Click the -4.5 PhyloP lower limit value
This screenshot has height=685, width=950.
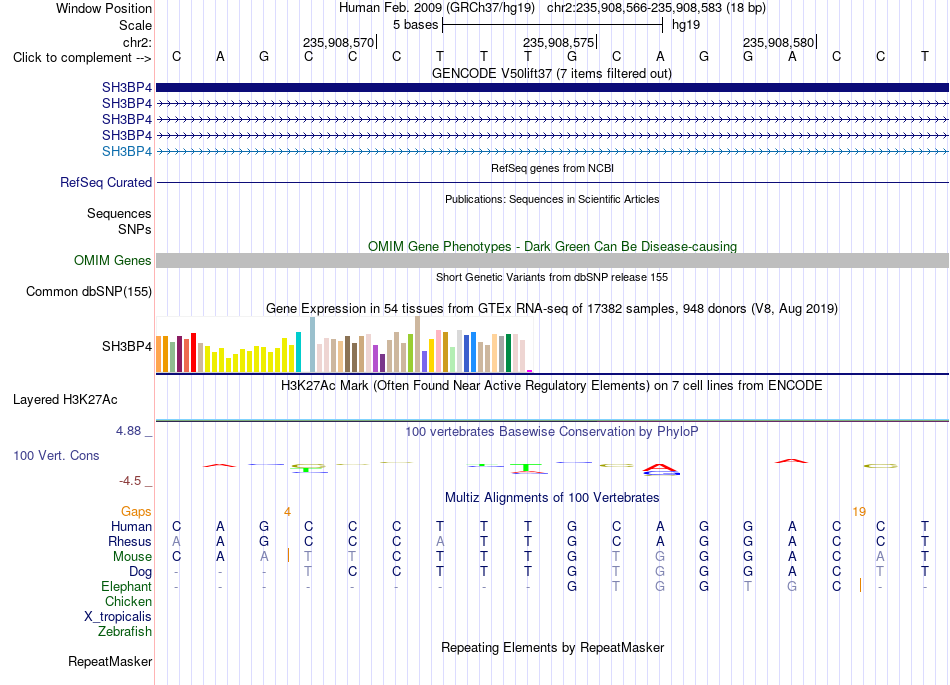click(x=130, y=481)
